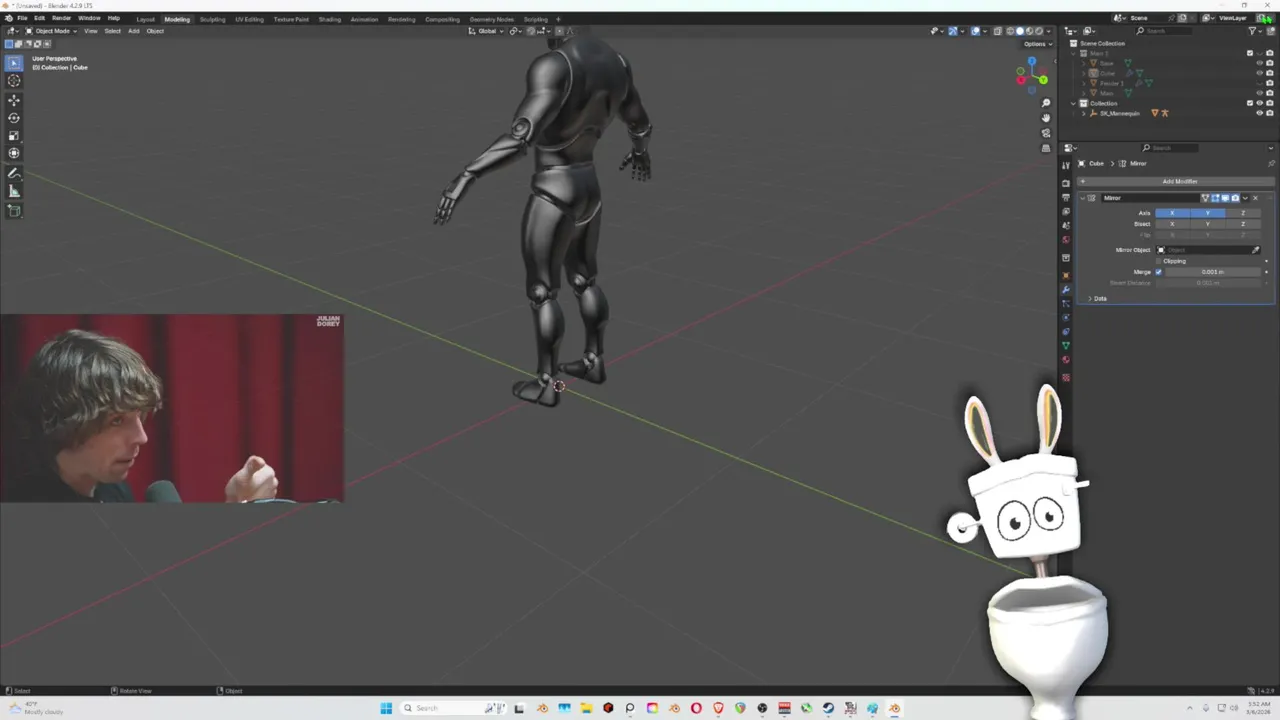Screen dimensions: 1280x720
Task: Toggle Mirror Axis Z
Action: pyautogui.click(x=1243, y=213)
